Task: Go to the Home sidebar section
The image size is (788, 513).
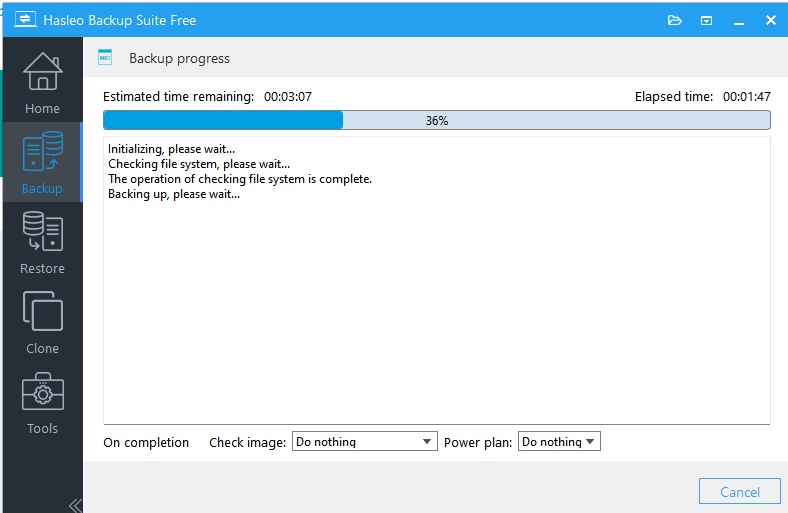Action: (42, 83)
